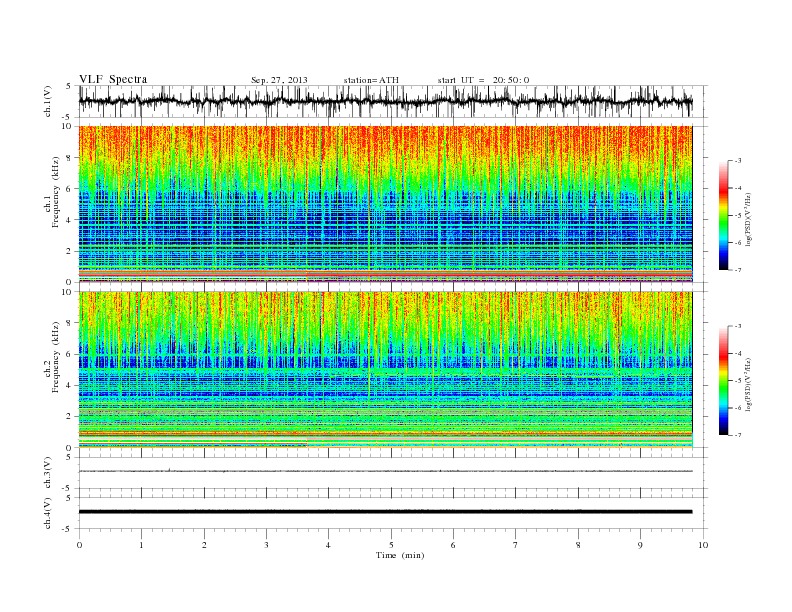Click the "station=ATH" header label
792x612 pixels.
tap(371, 80)
